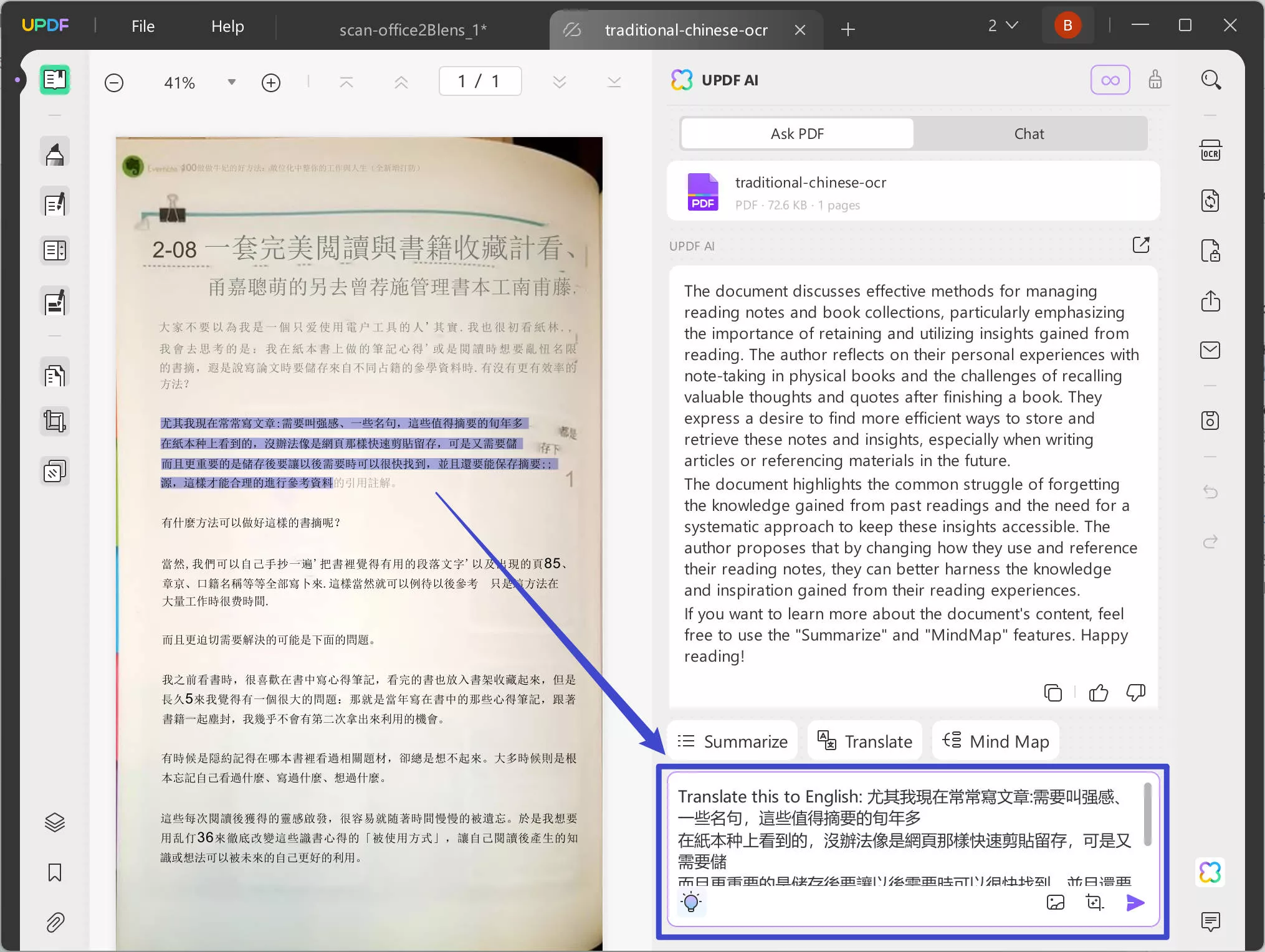Viewport: 1265px width, 952px height.
Task: Switch to the Chat tab
Action: 1029,133
